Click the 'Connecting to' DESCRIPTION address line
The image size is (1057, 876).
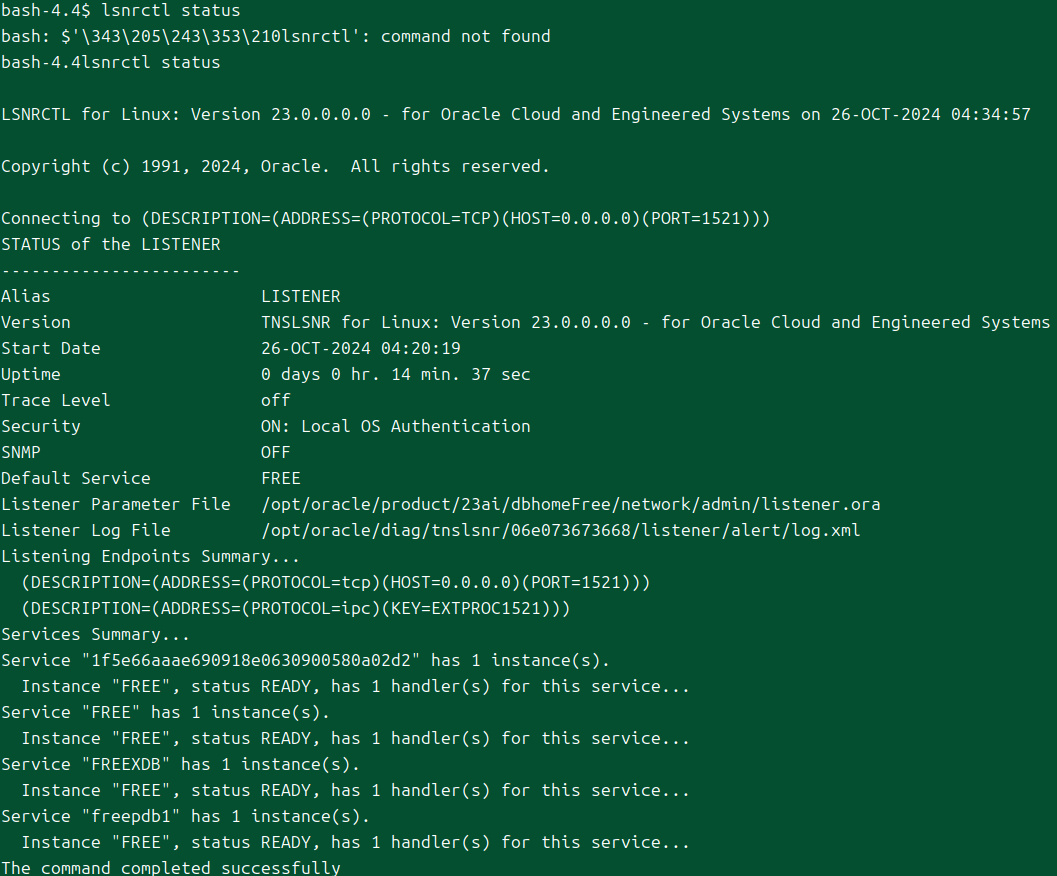(385, 218)
